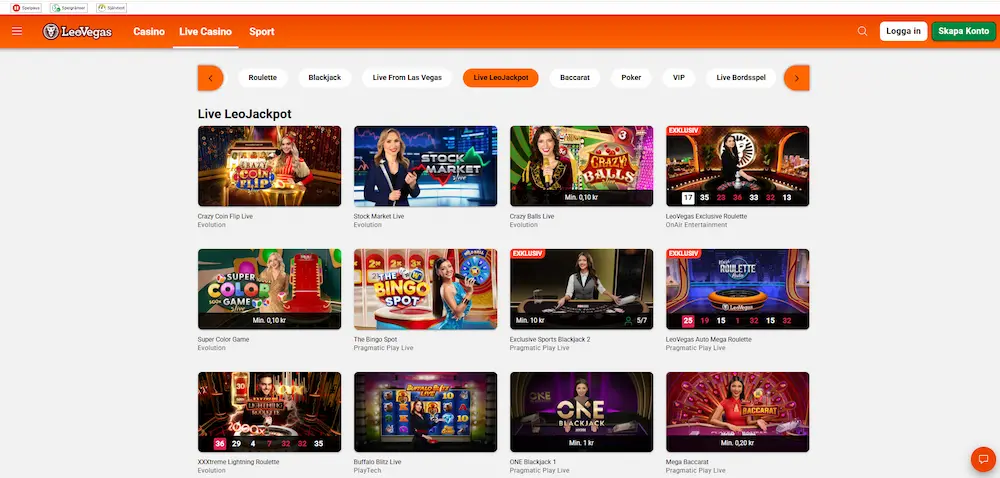1000x478 pixels.
Task: Click the Spelgränser button
Action: point(69,8)
